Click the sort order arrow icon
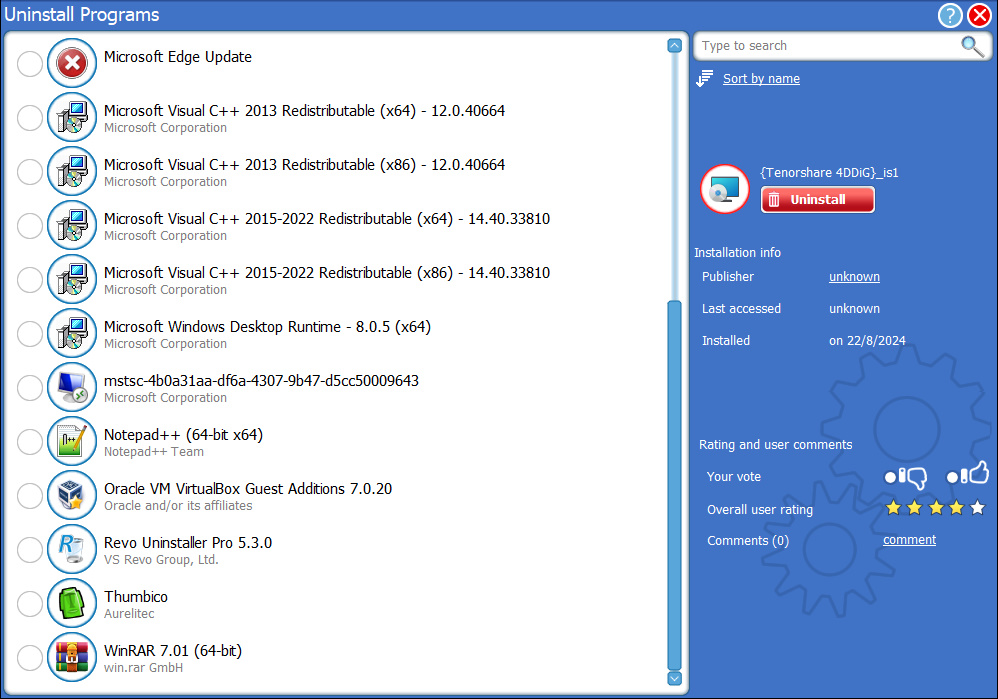 point(704,78)
